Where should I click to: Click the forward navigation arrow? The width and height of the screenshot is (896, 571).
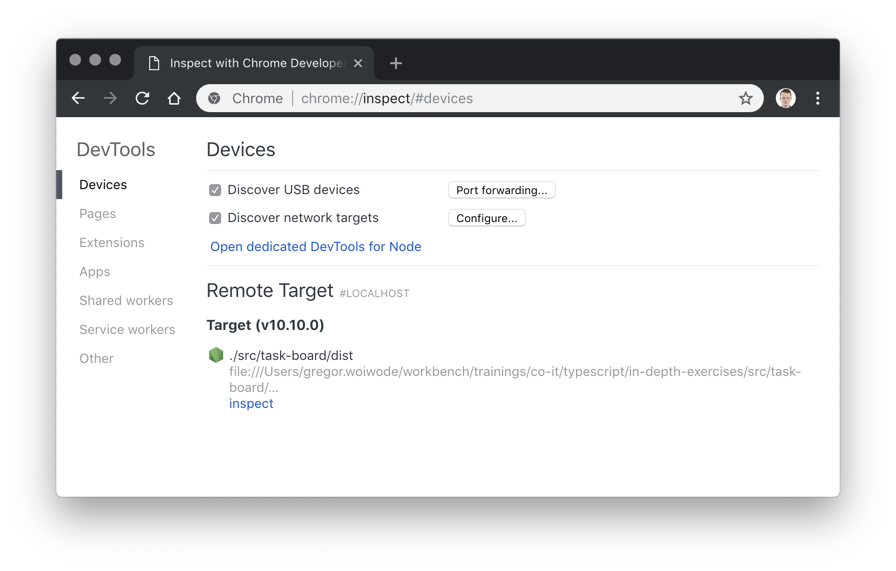click(x=110, y=98)
